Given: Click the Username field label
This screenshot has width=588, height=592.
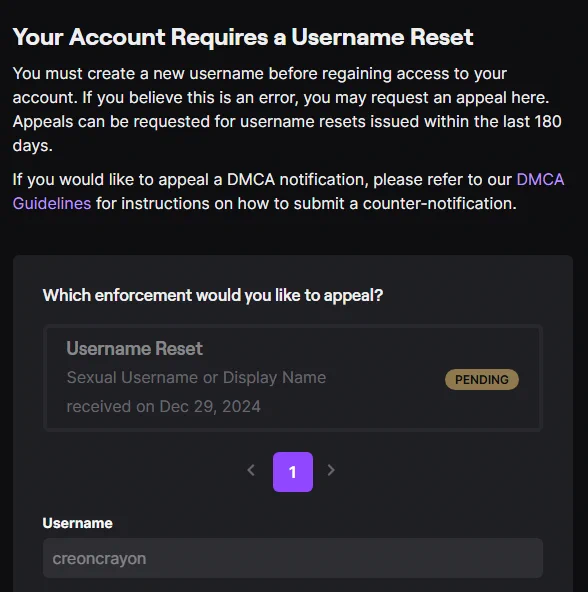Looking at the screenshot, I should coord(77,523).
